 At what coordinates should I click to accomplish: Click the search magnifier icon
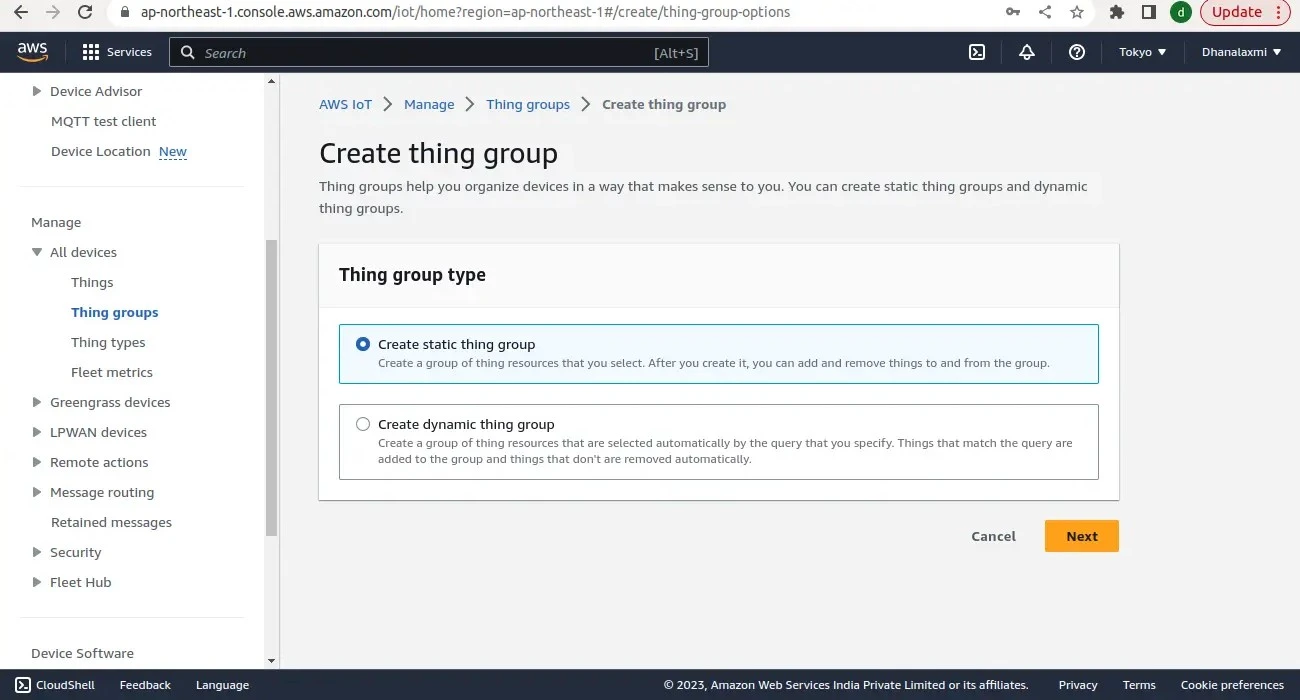(x=187, y=52)
